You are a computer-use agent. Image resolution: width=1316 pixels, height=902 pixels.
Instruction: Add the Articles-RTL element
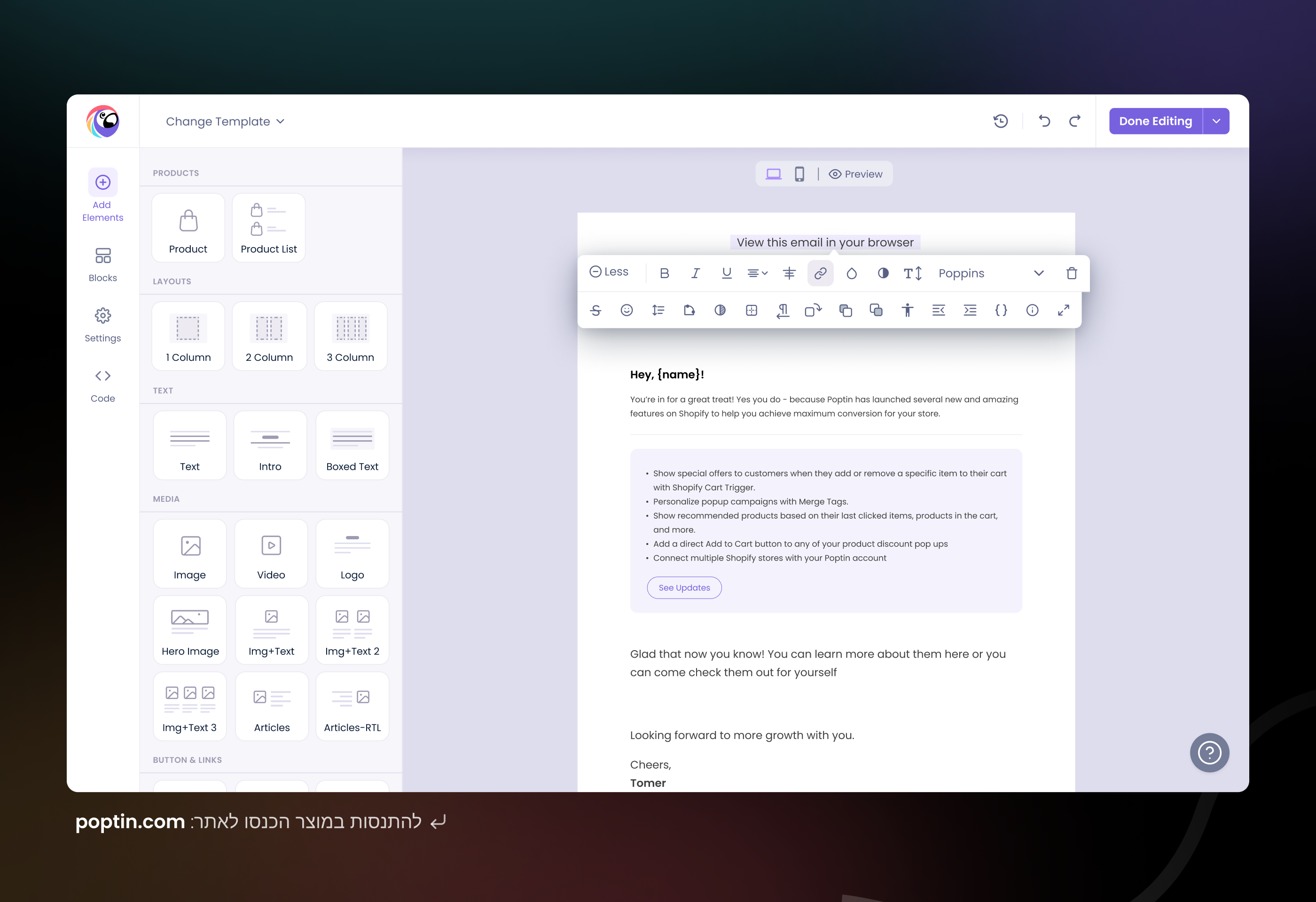(x=352, y=707)
